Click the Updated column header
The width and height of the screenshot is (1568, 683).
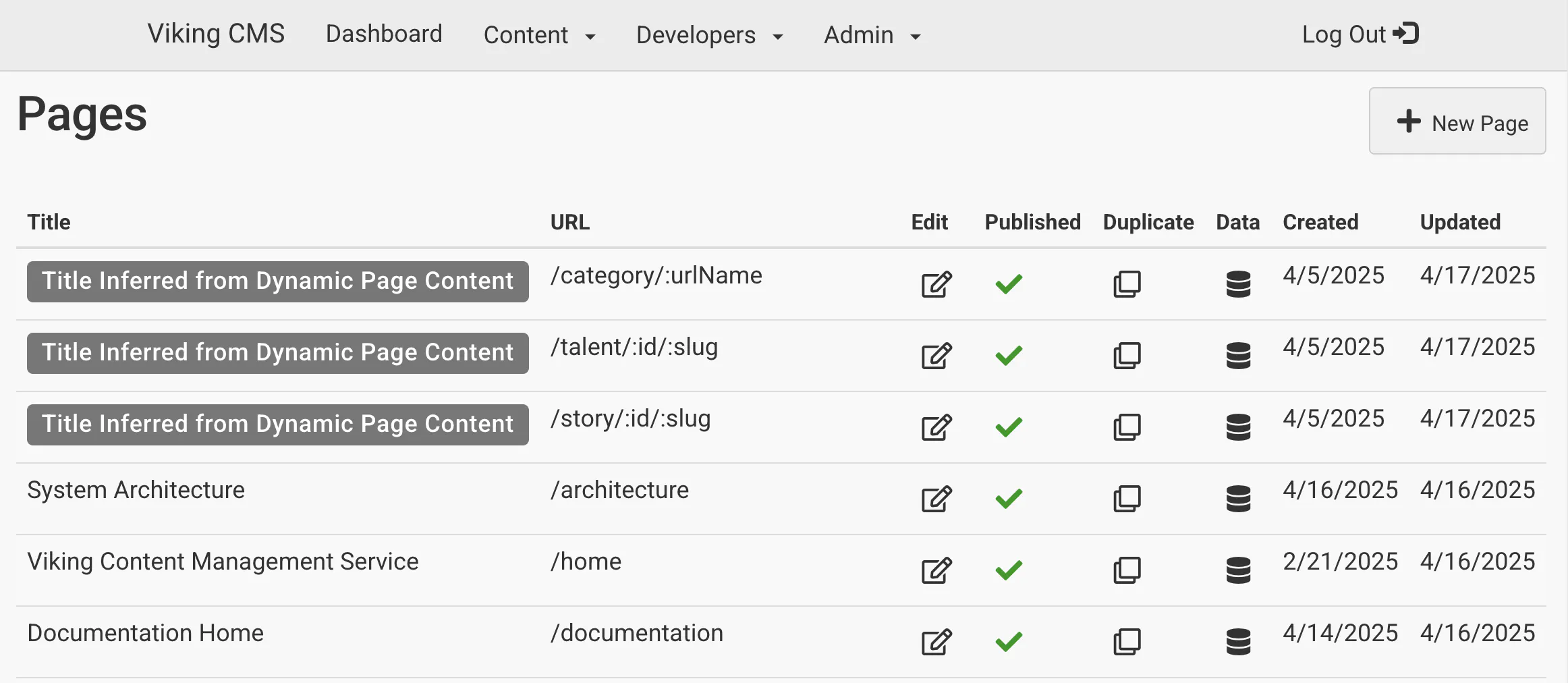coord(1460,222)
